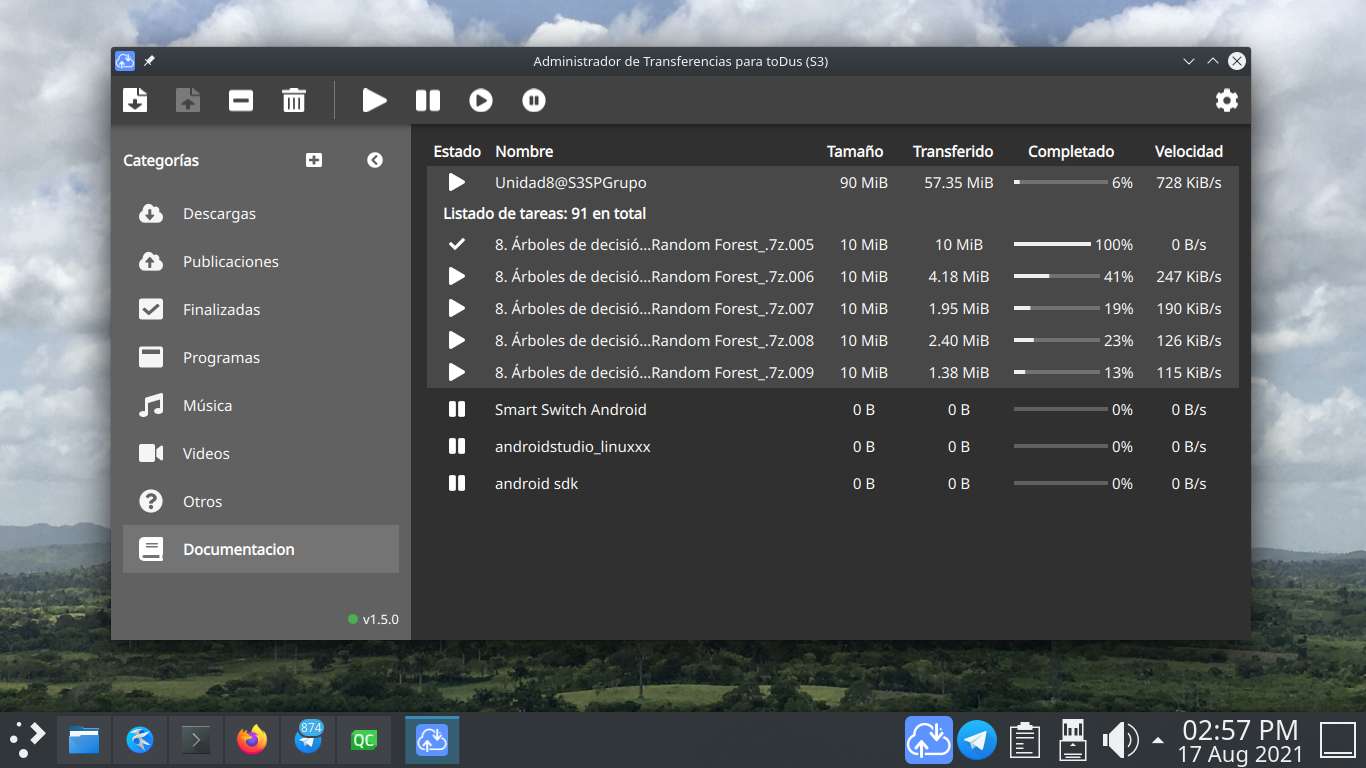Open Telegram from the system tray
The width and height of the screenshot is (1366, 768).
coord(977,741)
